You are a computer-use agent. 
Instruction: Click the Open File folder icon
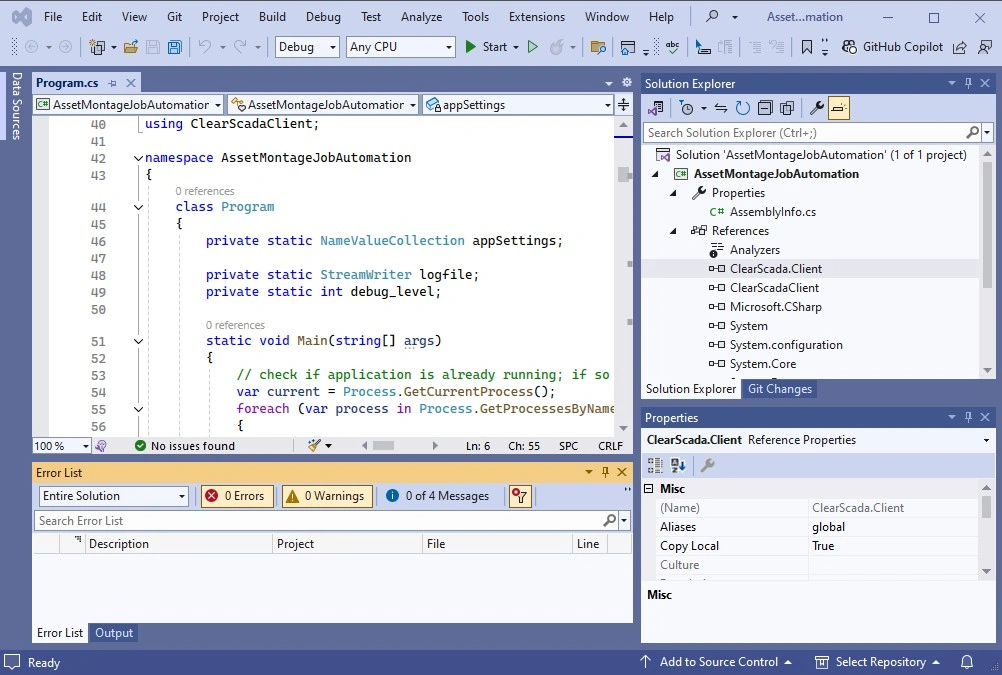click(x=131, y=47)
